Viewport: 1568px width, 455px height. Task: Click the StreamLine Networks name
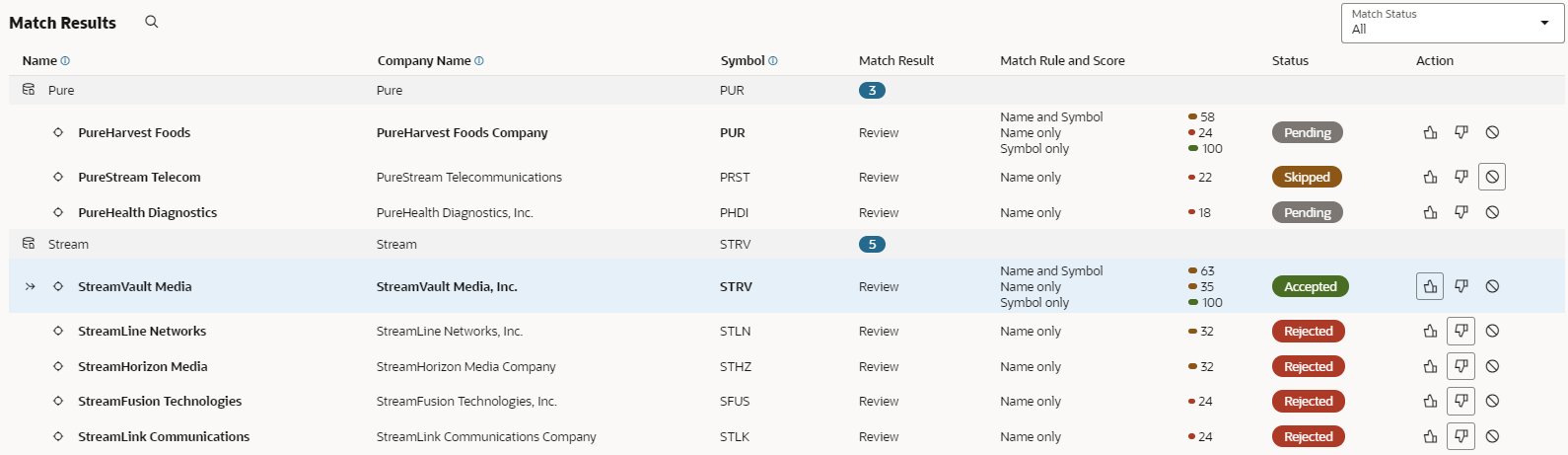(142, 332)
